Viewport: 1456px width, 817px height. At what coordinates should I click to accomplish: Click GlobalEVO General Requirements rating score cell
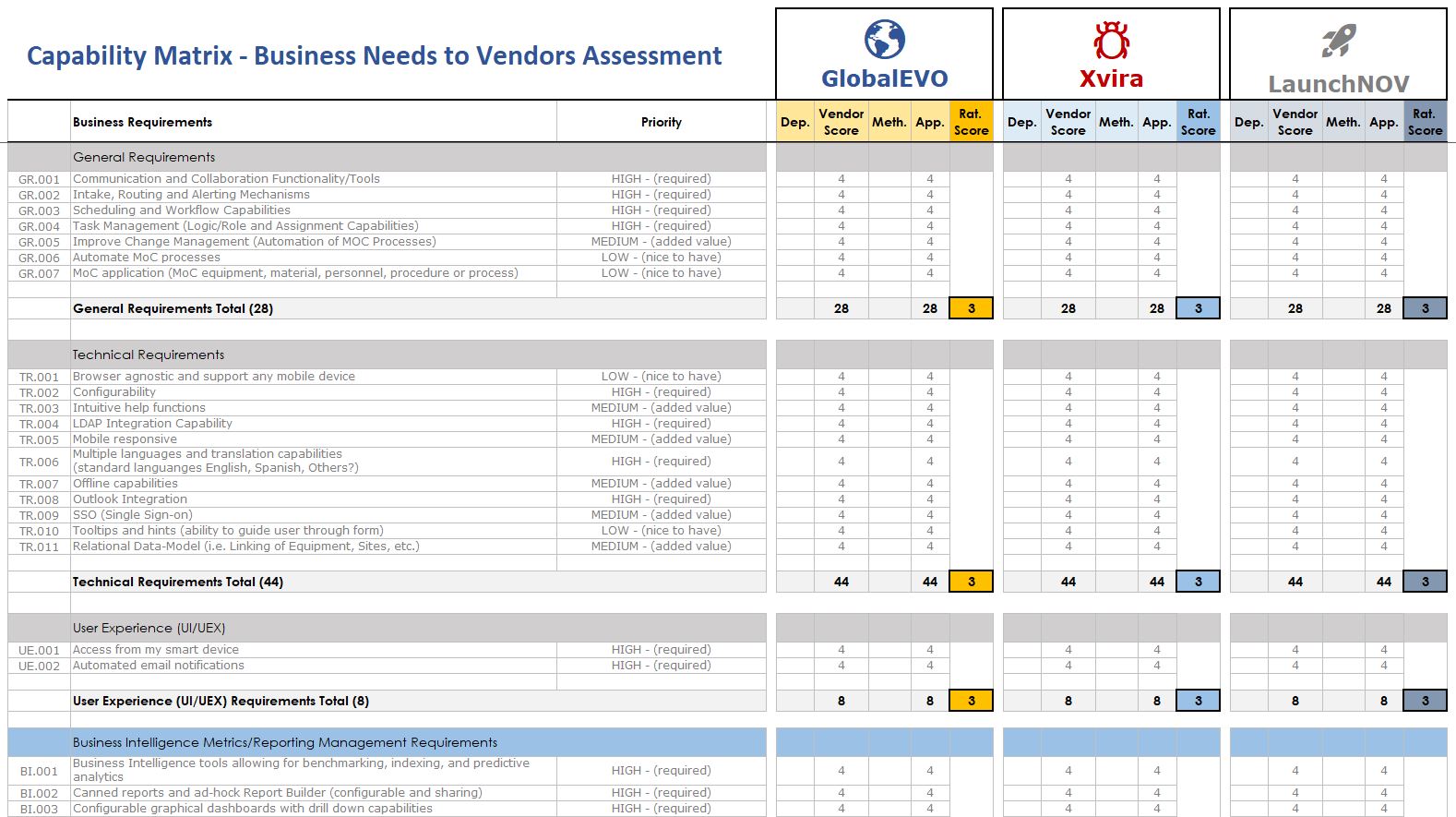[x=971, y=308]
